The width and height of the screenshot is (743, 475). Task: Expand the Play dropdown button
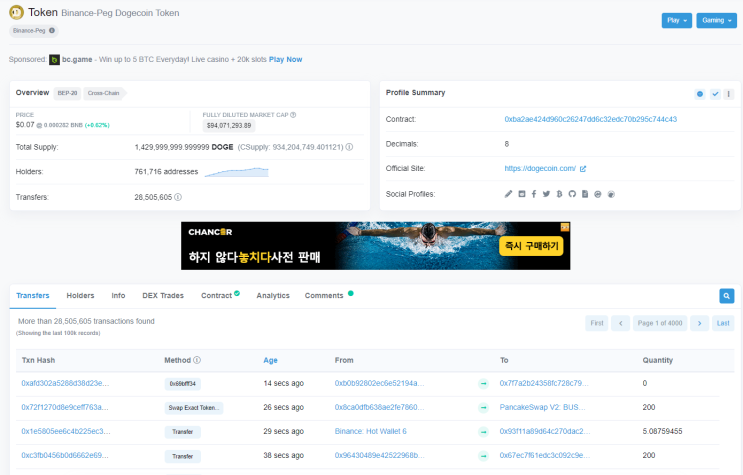[677, 20]
